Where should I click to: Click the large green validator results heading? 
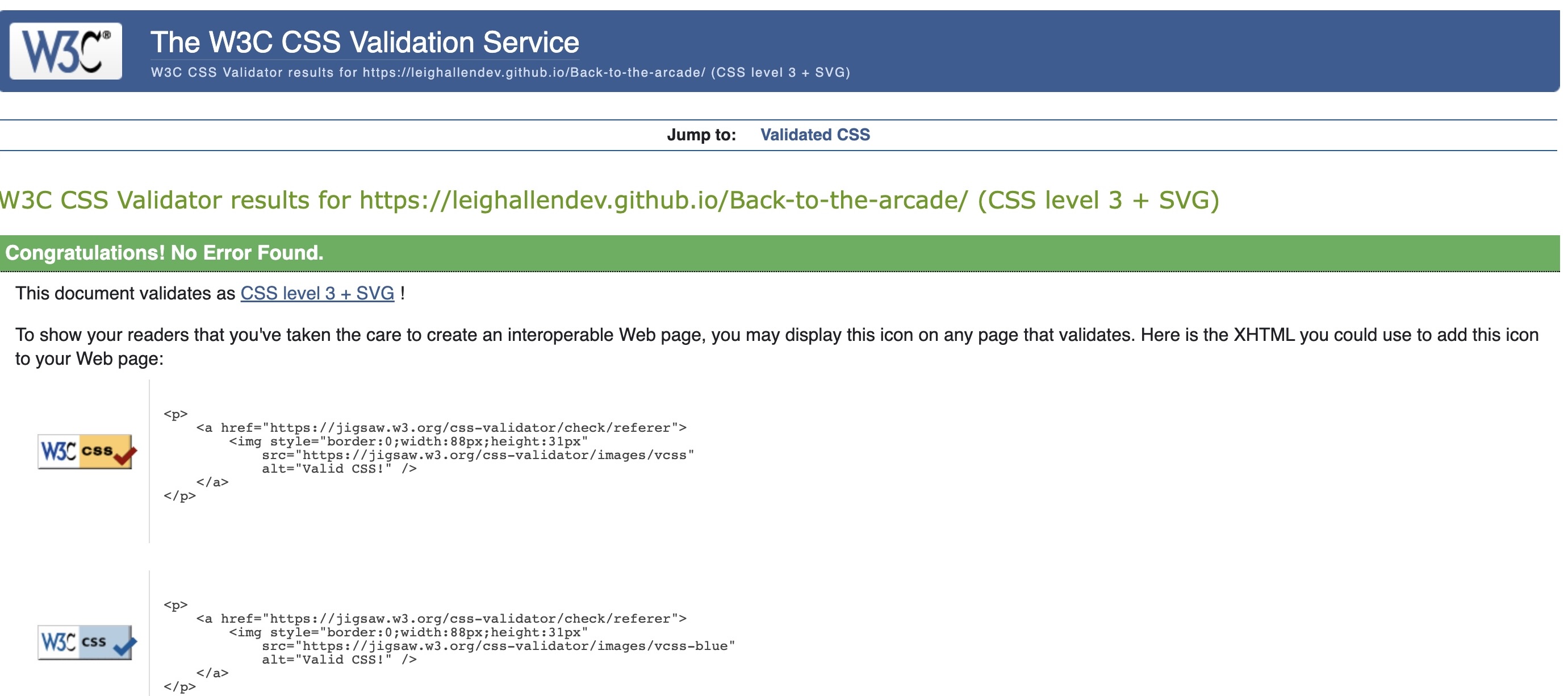[609, 201]
